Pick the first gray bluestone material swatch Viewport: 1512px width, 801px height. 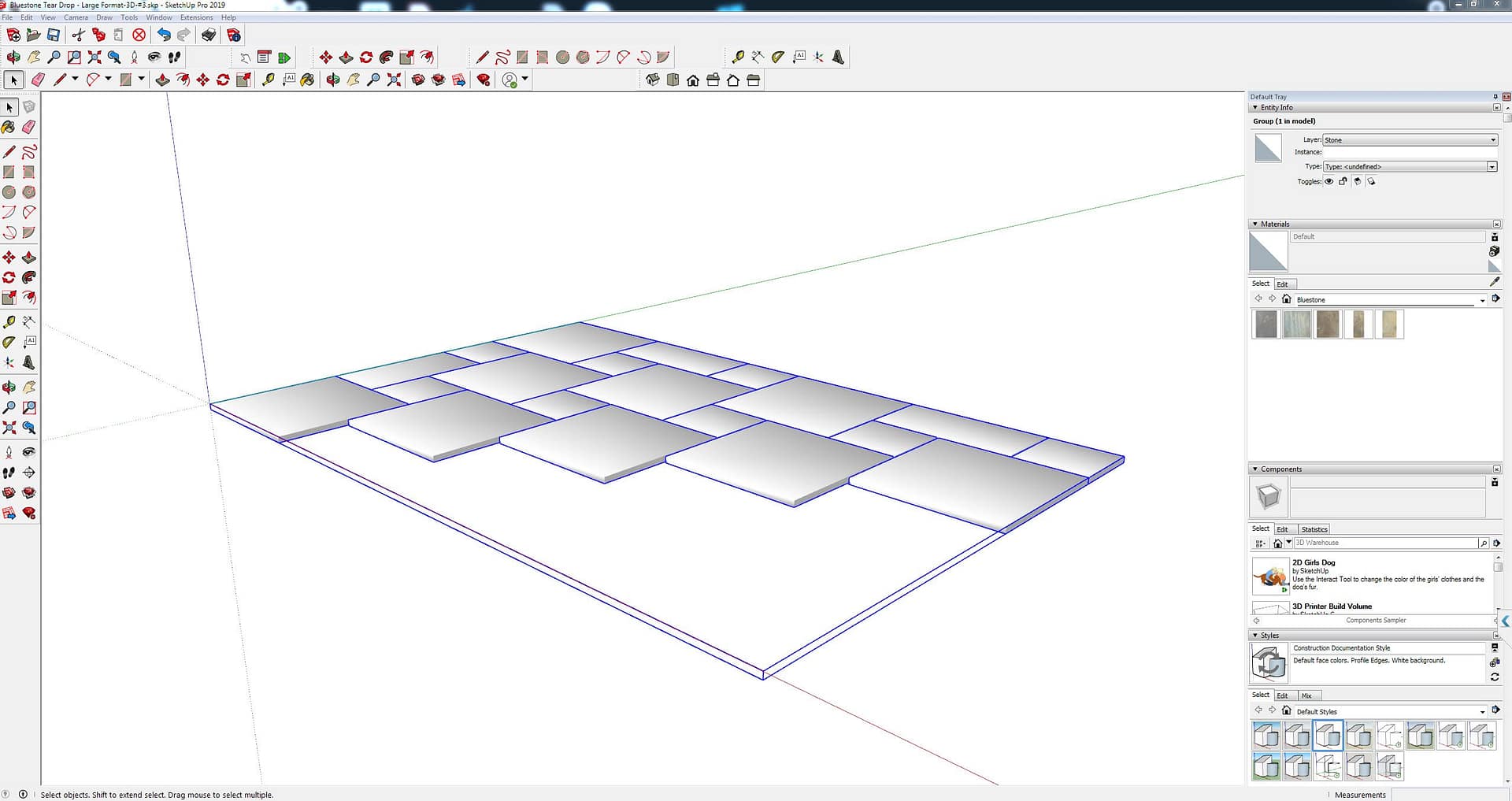(1266, 324)
